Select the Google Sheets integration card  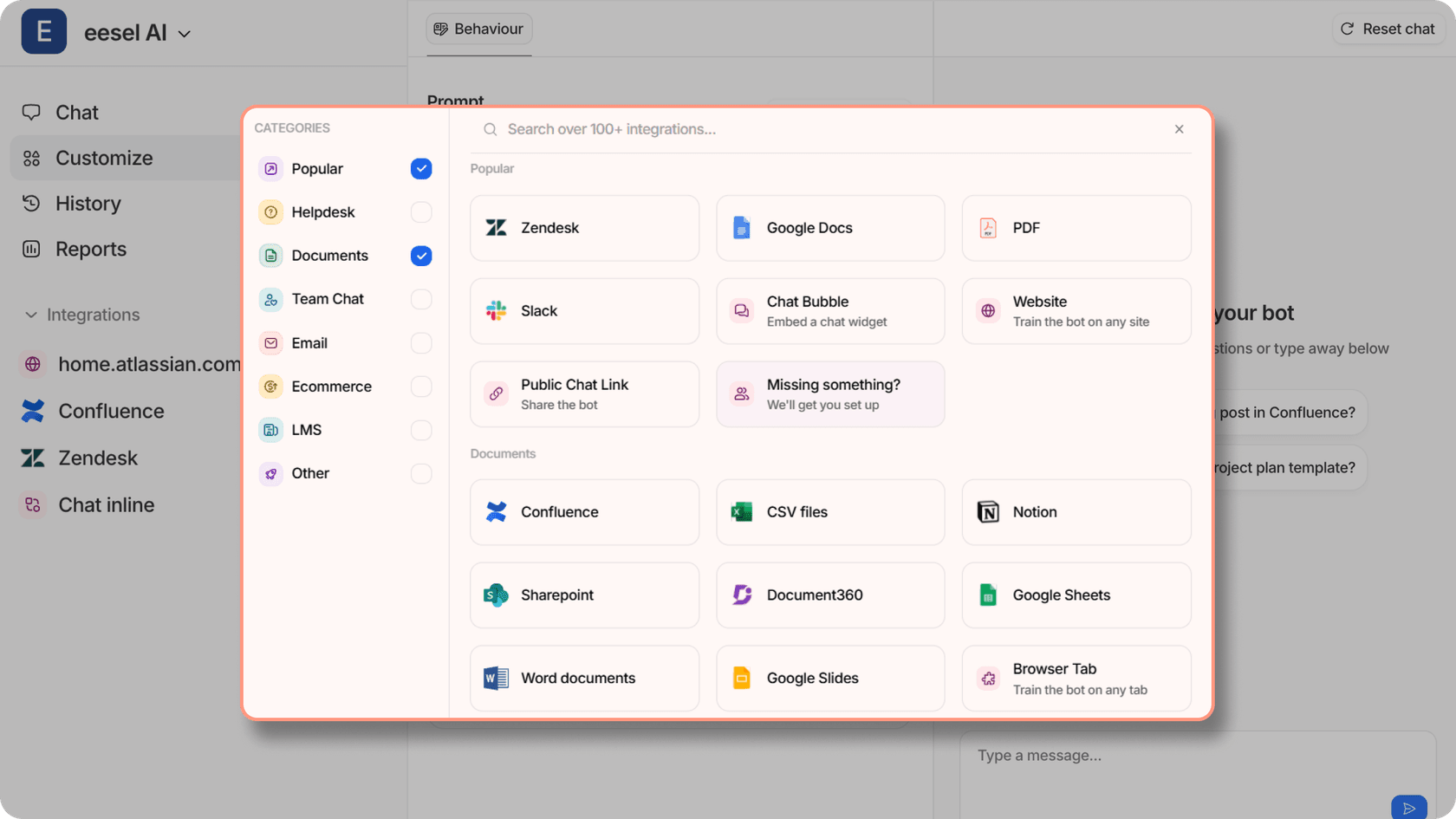pyautogui.click(x=1076, y=595)
